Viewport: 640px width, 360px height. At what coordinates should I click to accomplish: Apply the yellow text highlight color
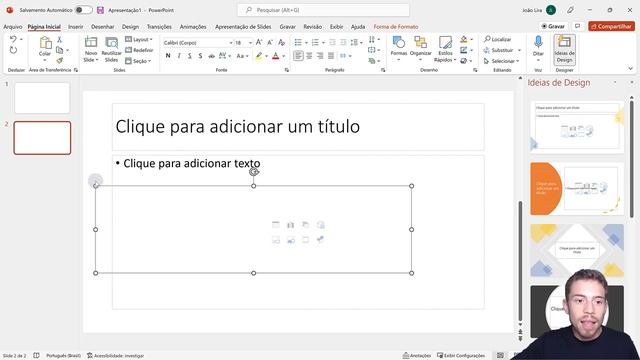pos(259,56)
